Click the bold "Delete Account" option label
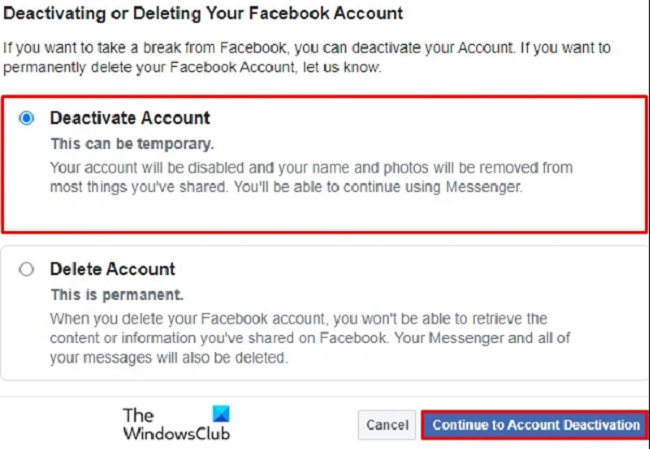The image size is (650, 449). [x=112, y=269]
